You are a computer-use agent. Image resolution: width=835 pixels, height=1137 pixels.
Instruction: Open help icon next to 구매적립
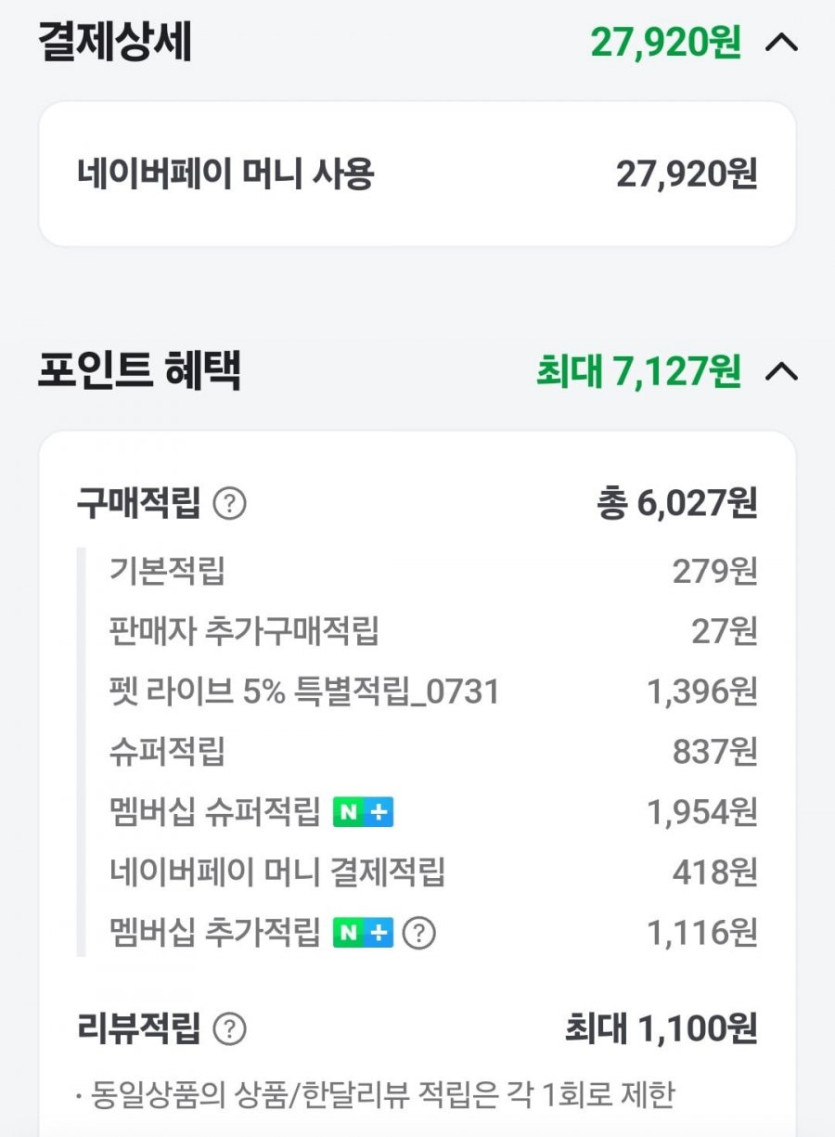point(230,503)
